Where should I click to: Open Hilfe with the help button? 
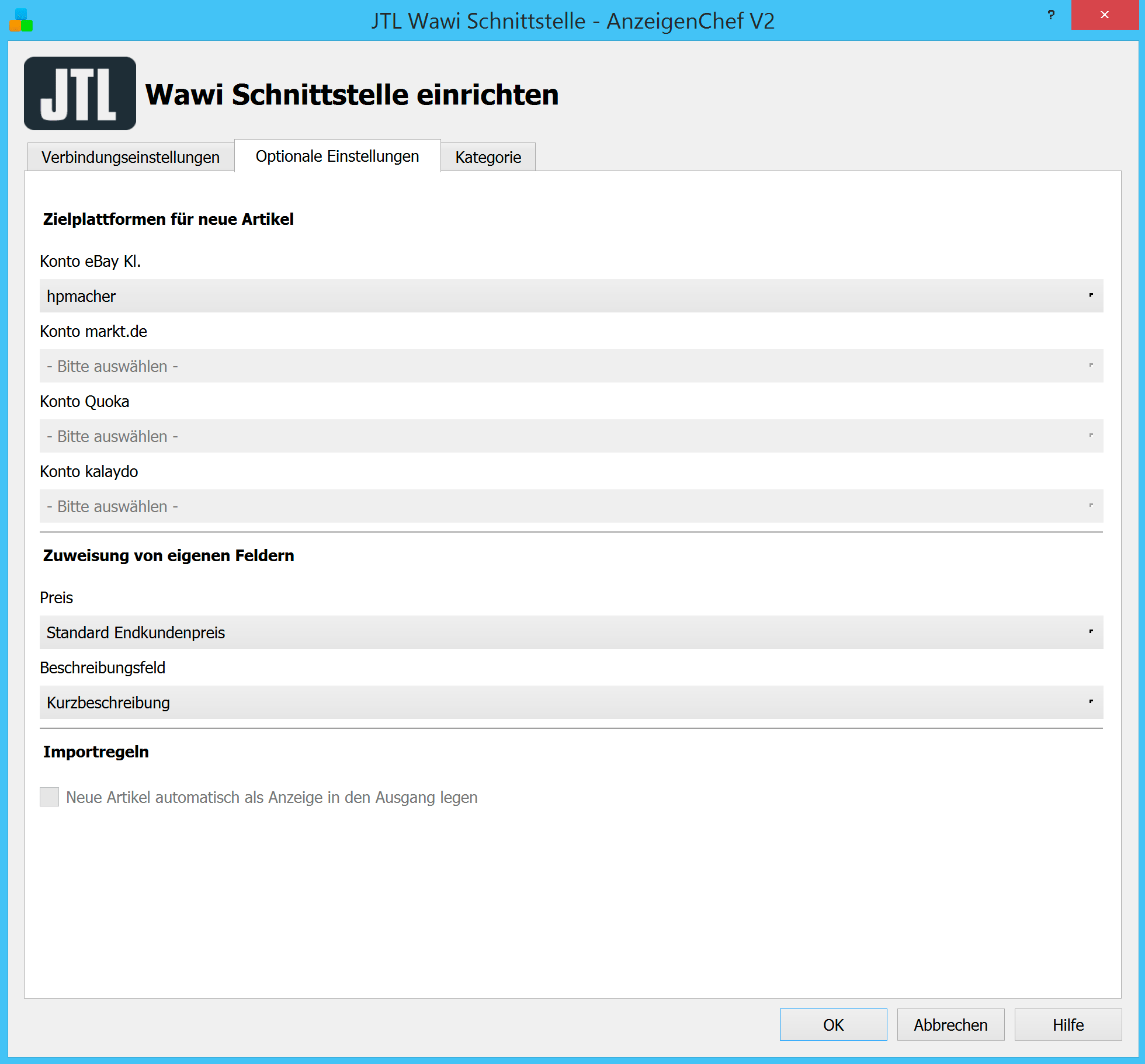(x=1068, y=1025)
